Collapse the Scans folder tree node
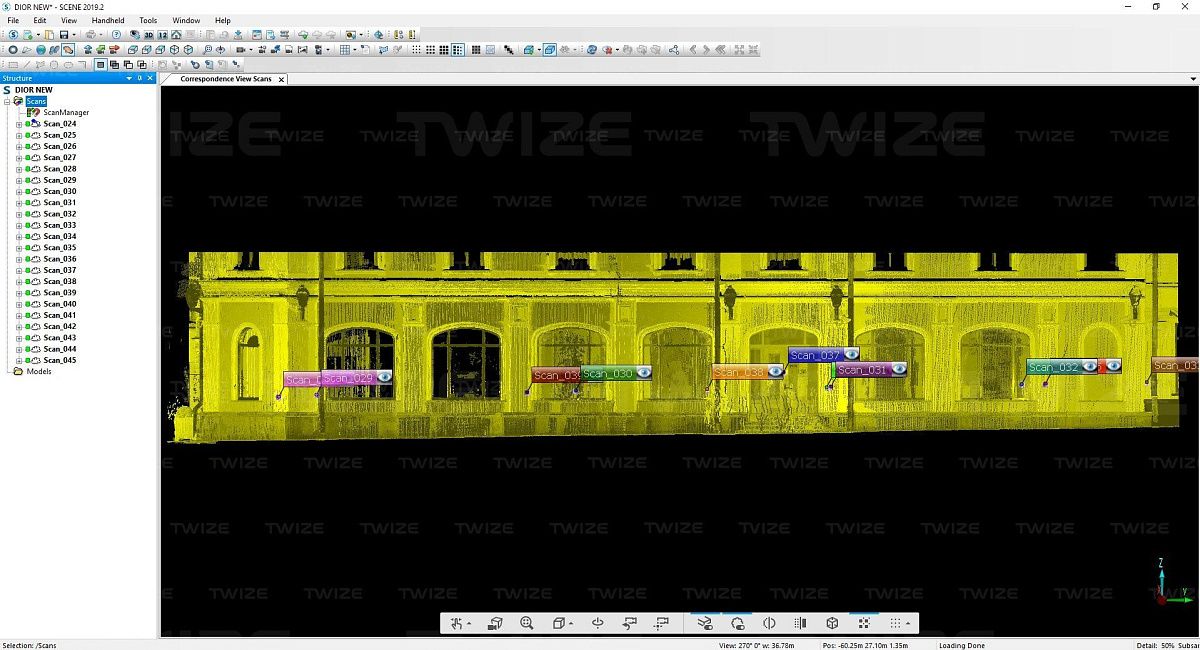Viewport: 1200px width, 650px height. coord(7,102)
